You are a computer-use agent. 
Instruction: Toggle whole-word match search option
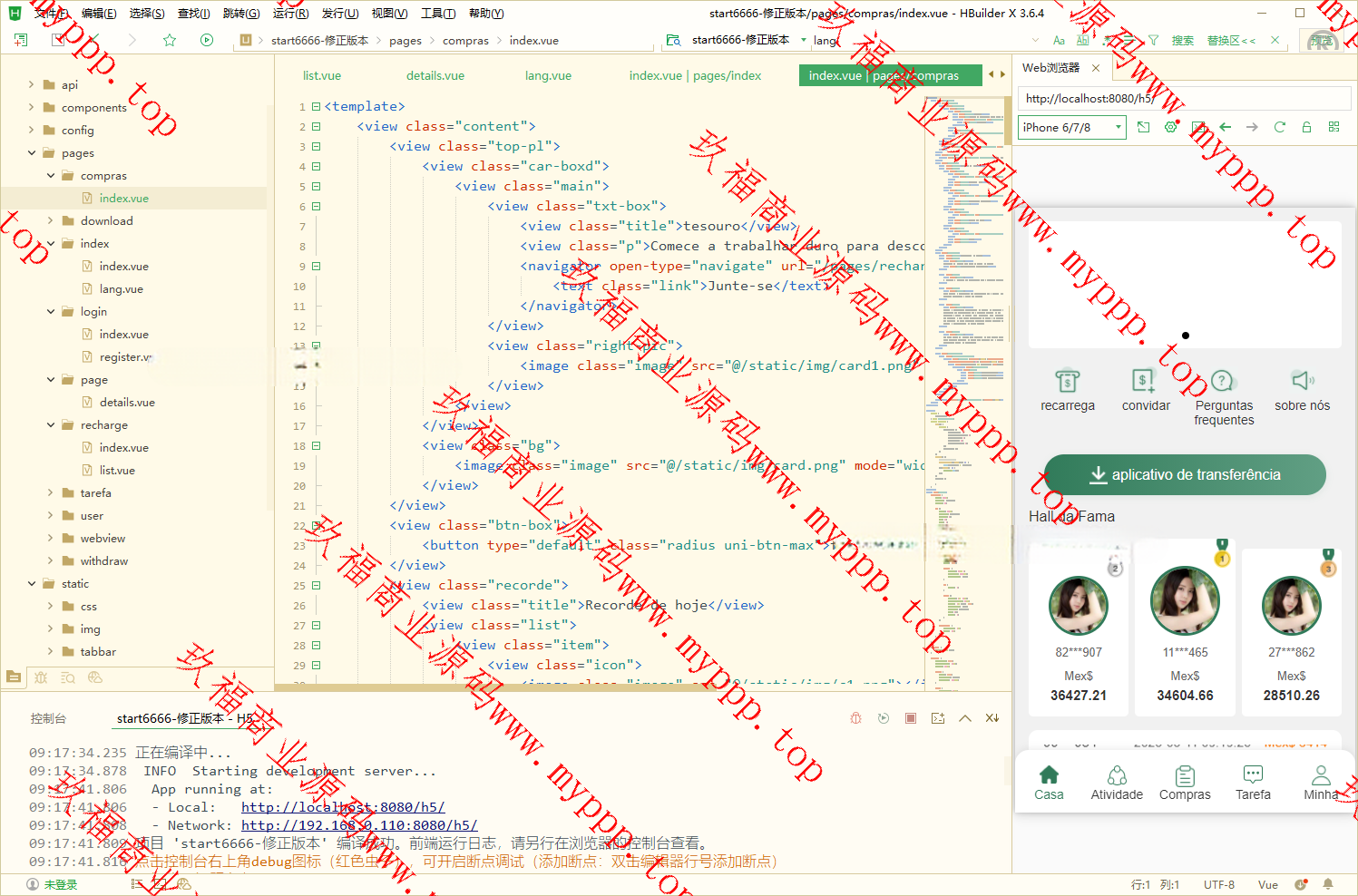tap(1082, 40)
